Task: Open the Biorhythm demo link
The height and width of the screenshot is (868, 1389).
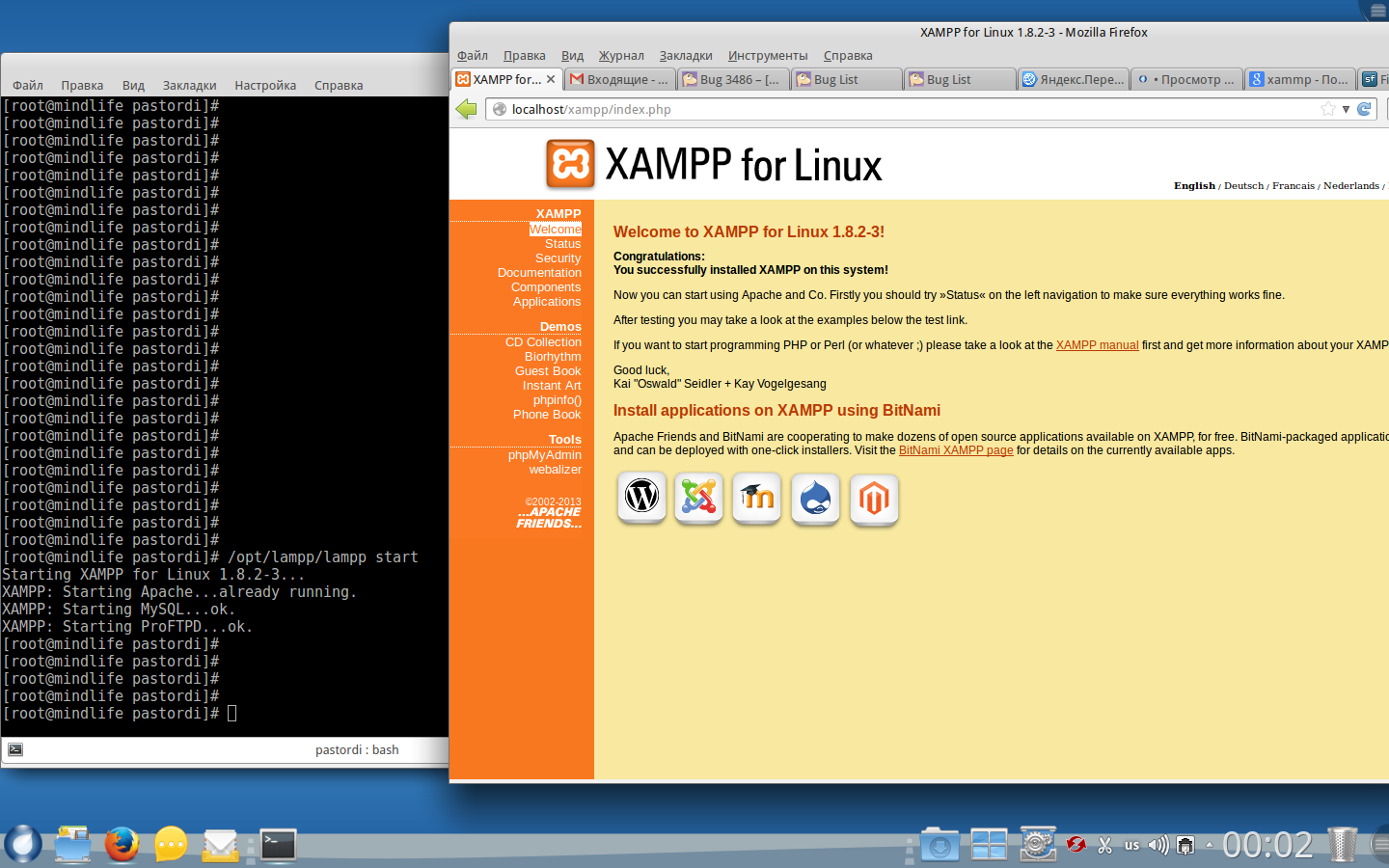Action: pyautogui.click(x=553, y=357)
